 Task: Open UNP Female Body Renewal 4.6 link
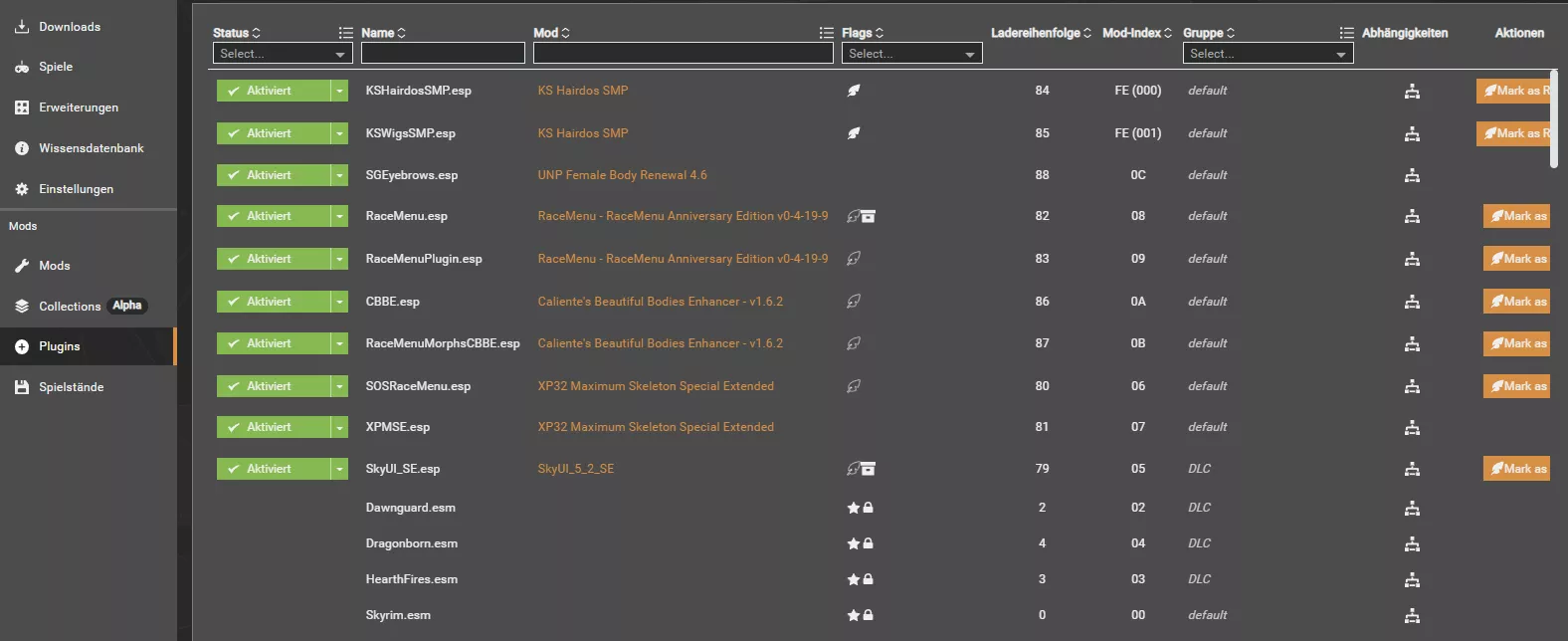[623, 175]
